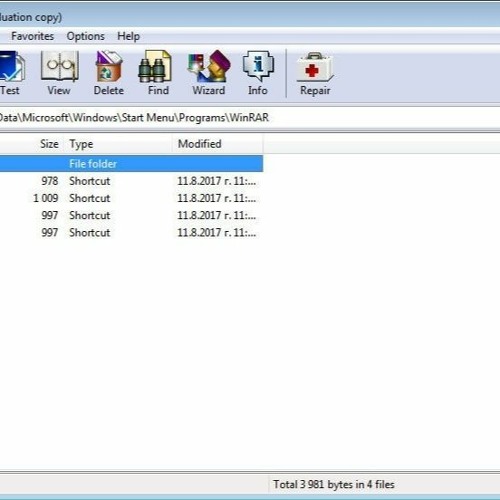Click the Test toolbar icon

[x=12, y=67]
